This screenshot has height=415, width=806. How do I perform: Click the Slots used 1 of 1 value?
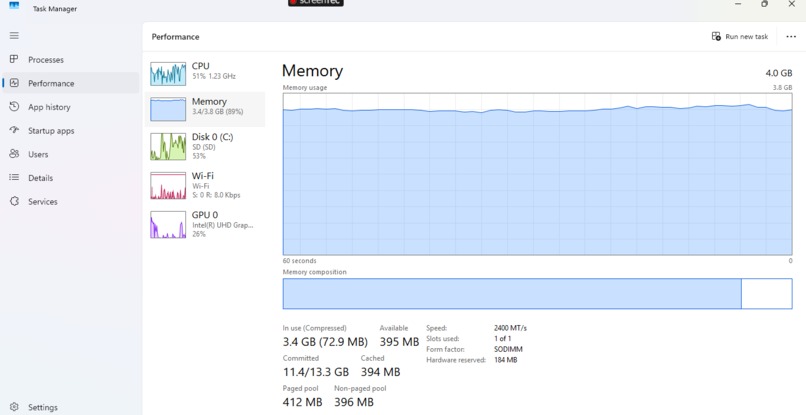tap(502, 339)
